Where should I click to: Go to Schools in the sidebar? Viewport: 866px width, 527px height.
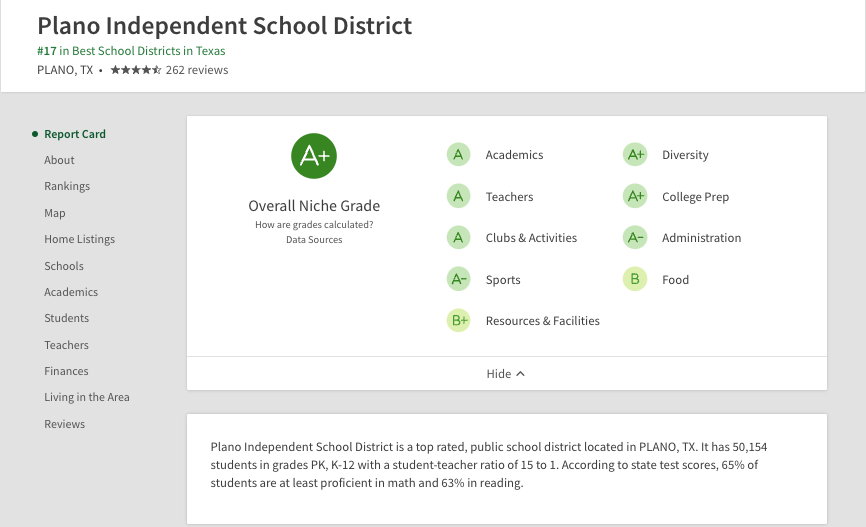click(64, 266)
